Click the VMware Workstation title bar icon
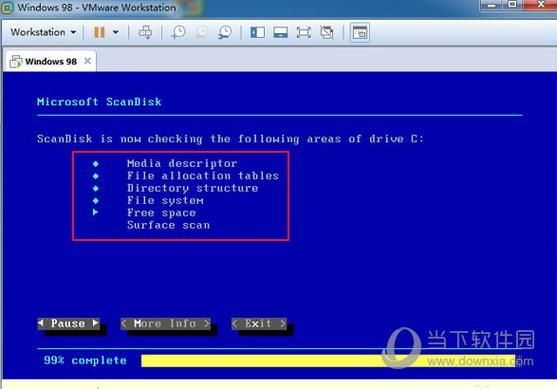 coord(7,8)
